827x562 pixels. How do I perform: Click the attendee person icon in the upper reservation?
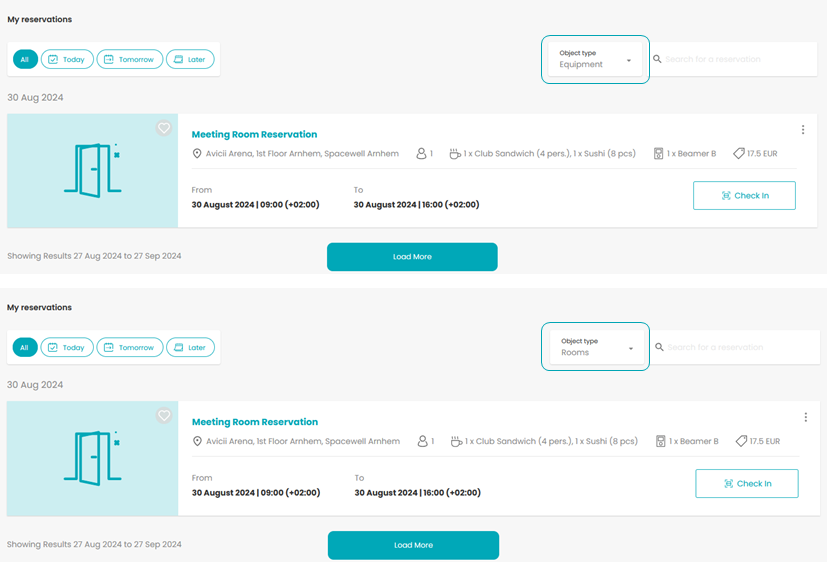[421, 153]
